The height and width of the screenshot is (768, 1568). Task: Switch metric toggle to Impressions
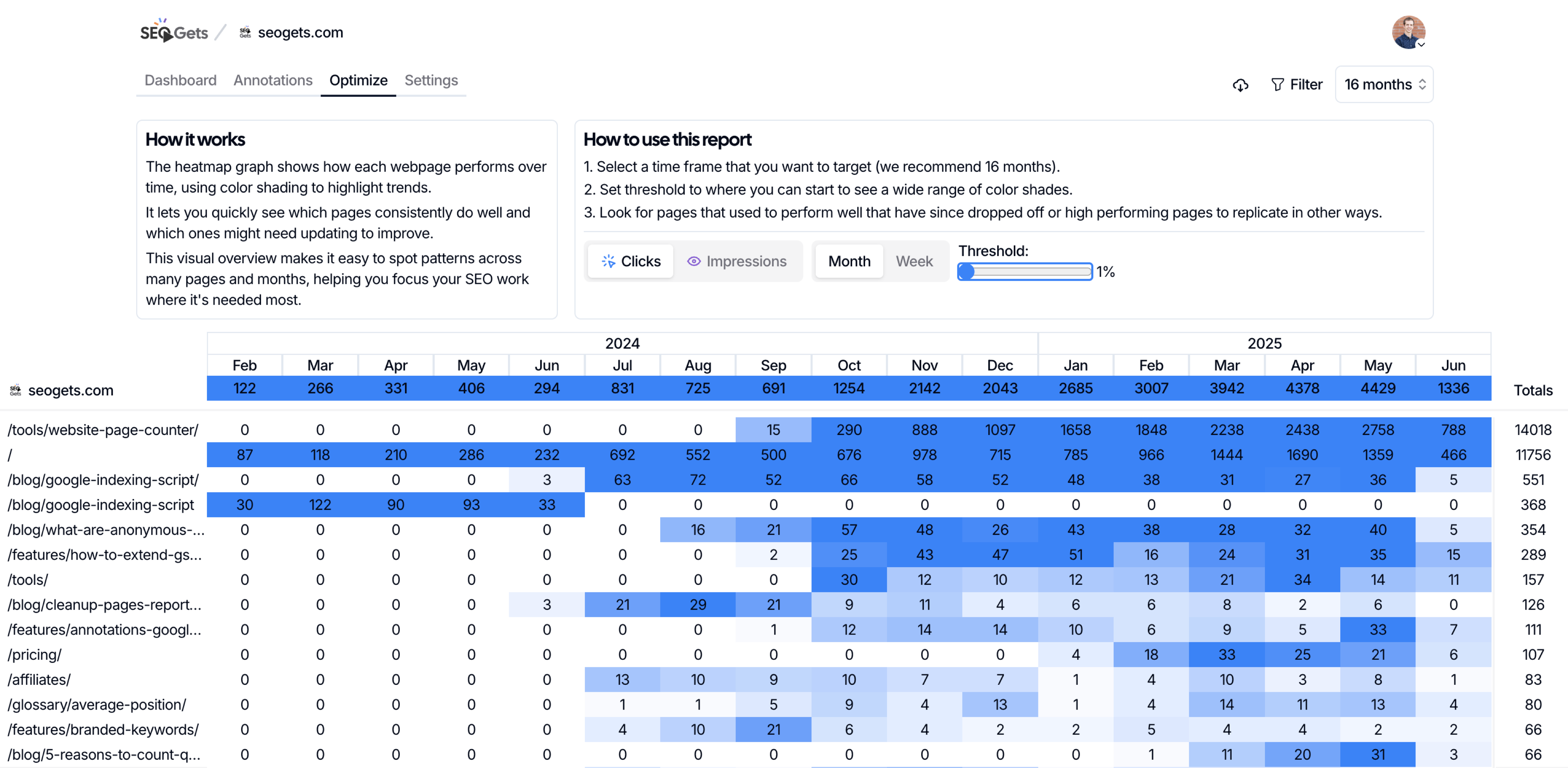[x=737, y=261]
